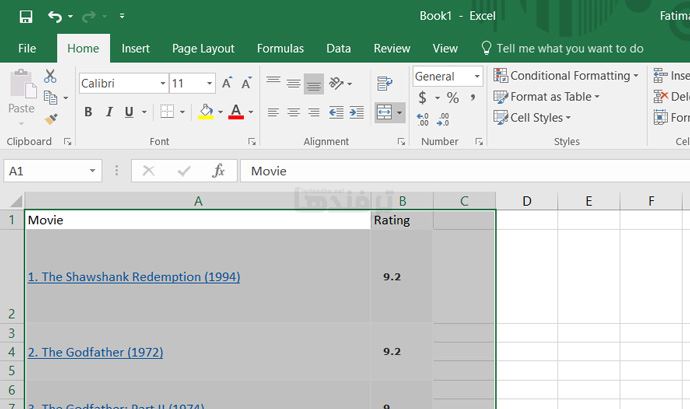Click the Cut scissors icon
This screenshot has height=409, width=690.
point(50,76)
